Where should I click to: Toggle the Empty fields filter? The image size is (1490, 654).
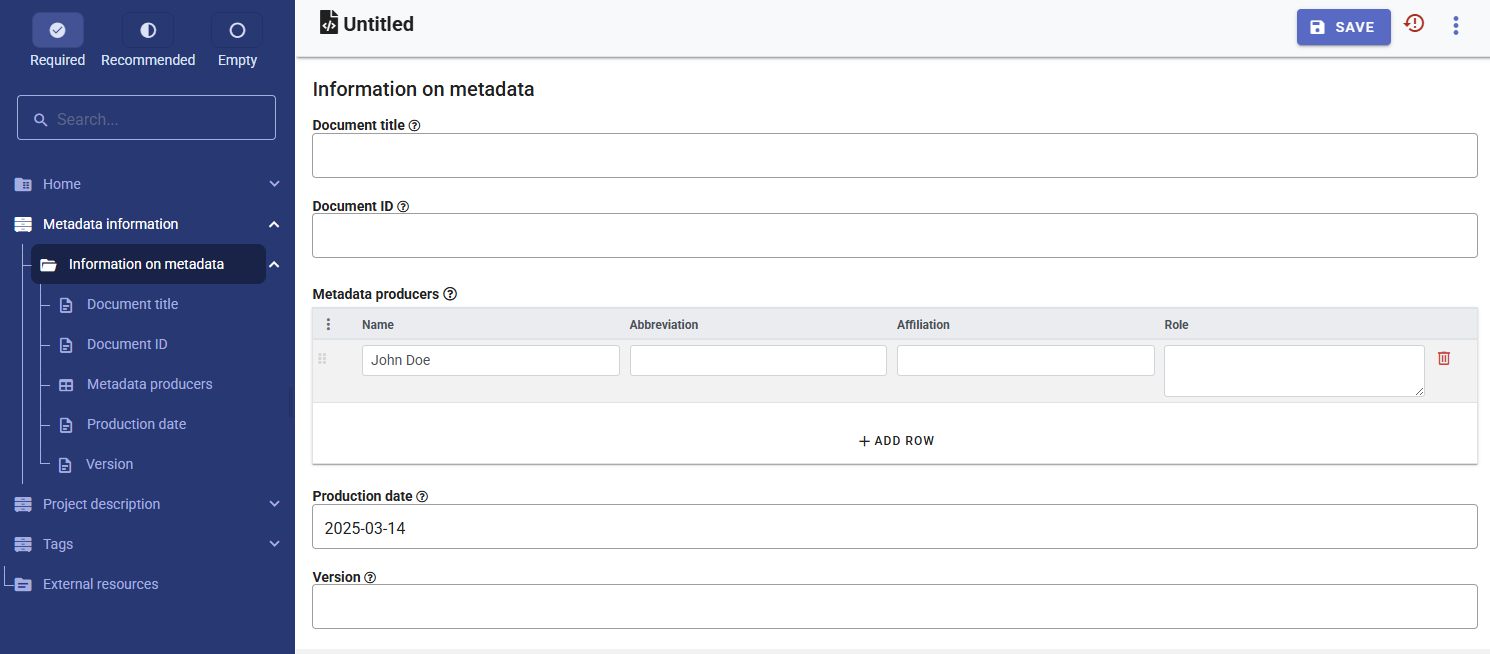(237, 31)
